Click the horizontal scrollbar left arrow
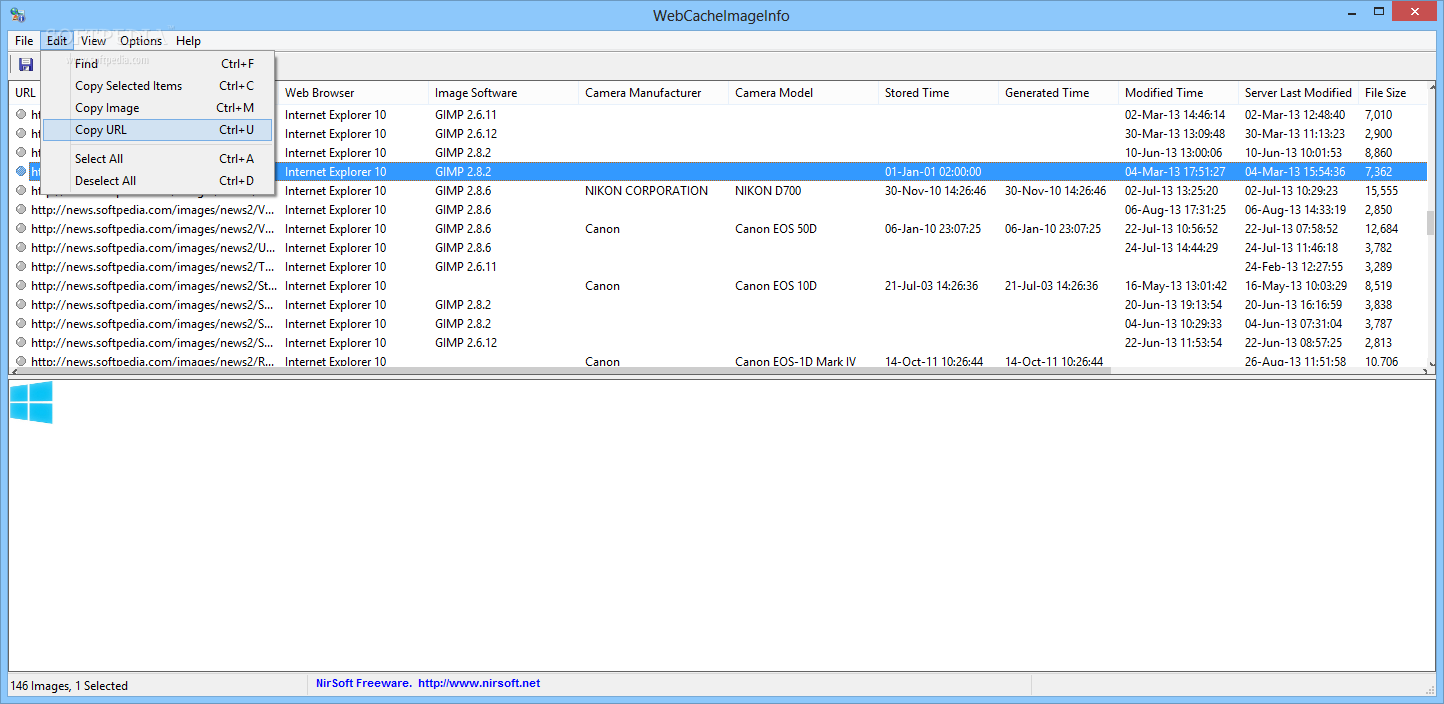Viewport: 1444px width, 704px height. coord(15,371)
